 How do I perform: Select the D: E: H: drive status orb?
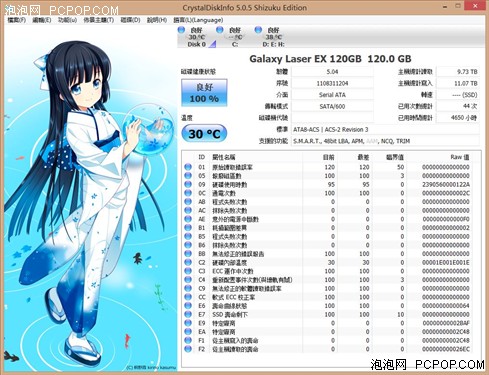[x=258, y=30]
